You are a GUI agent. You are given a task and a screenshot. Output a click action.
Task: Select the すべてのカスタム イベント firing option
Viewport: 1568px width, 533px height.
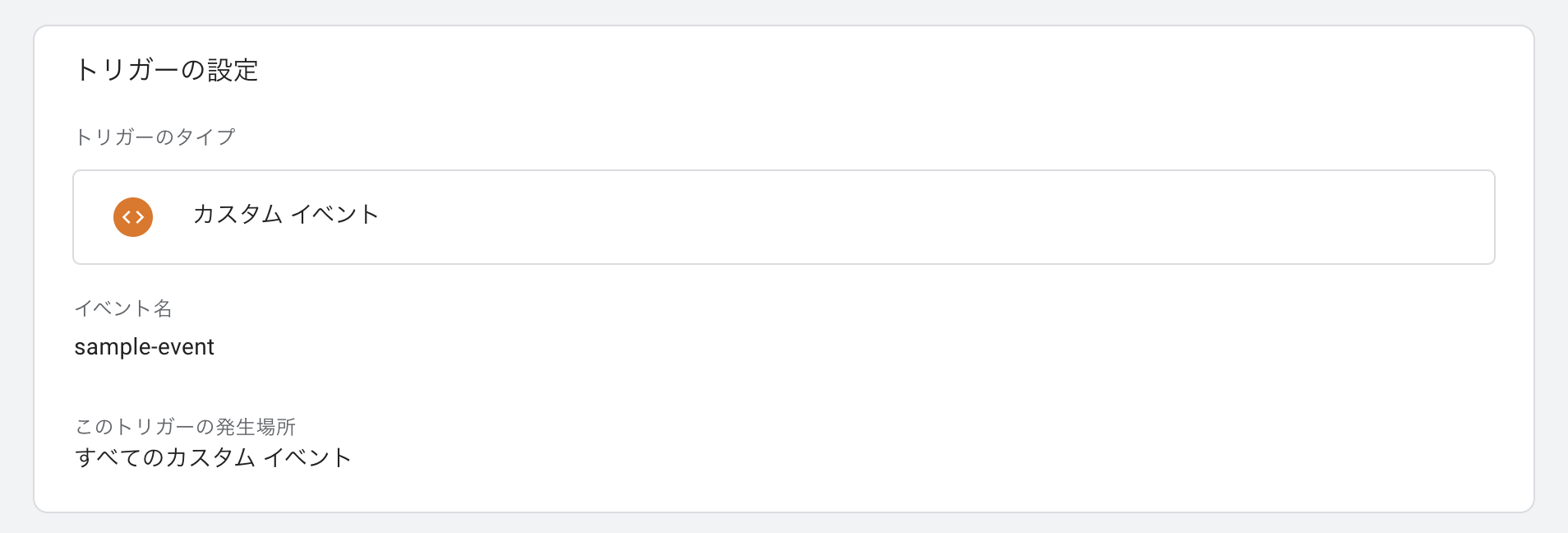(x=213, y=457)
